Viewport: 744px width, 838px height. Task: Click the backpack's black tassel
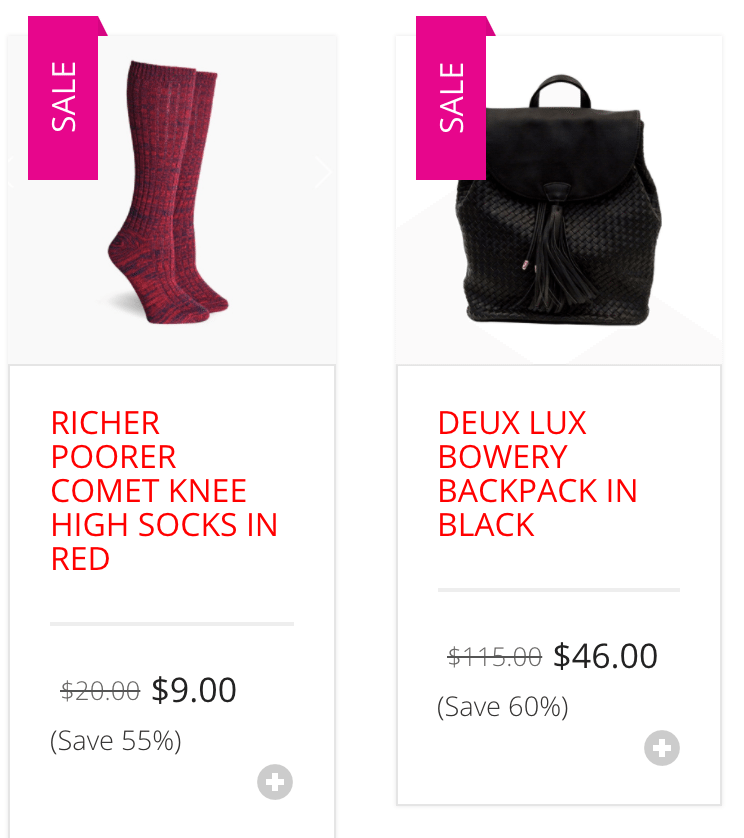(x=556, y=251)
